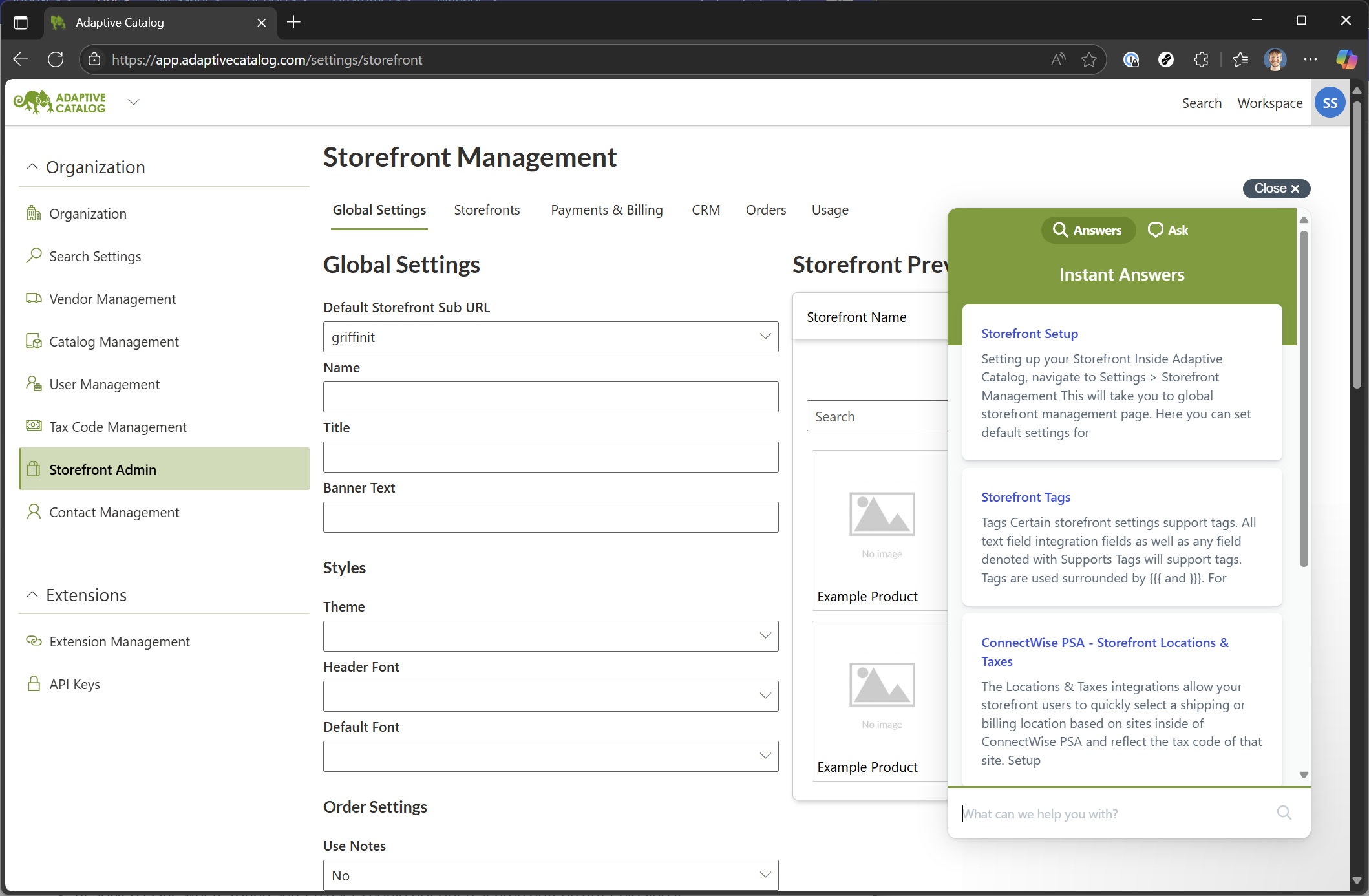Click the storefront preview Search field

(x=877, y=416)
